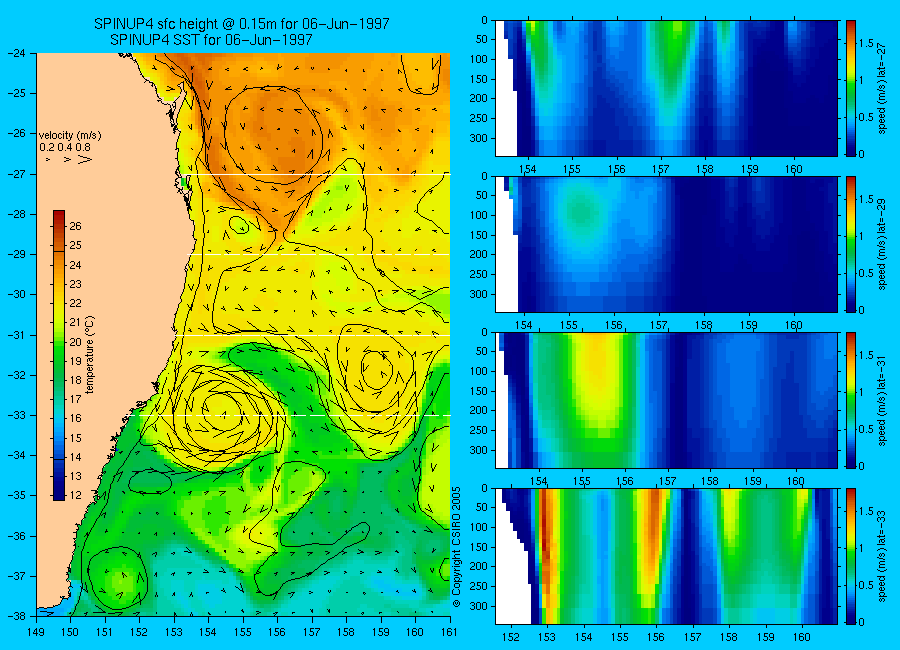900x650 pixels.
Task: Select the speed section panel for lat=-27
Action: tap(666, 88)
